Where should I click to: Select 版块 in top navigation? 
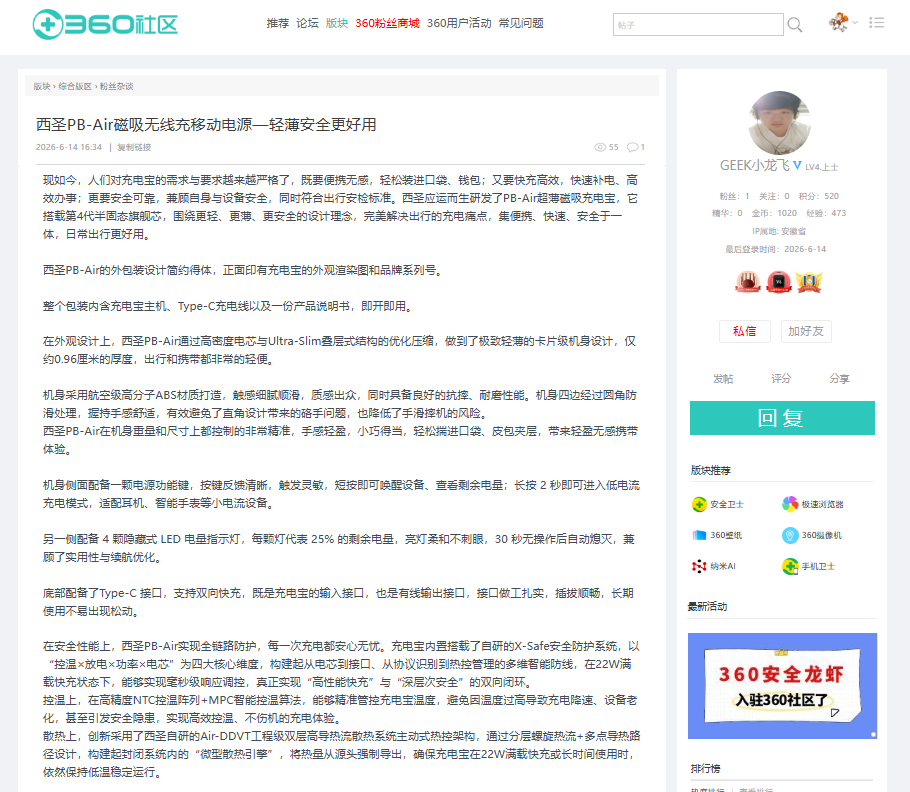(x=337, y=23)
